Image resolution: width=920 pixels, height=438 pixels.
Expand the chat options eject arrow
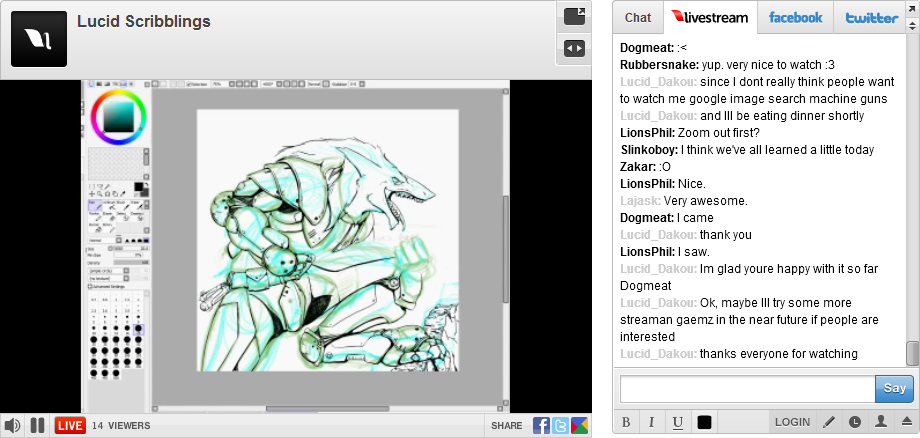tap(907, 422)
